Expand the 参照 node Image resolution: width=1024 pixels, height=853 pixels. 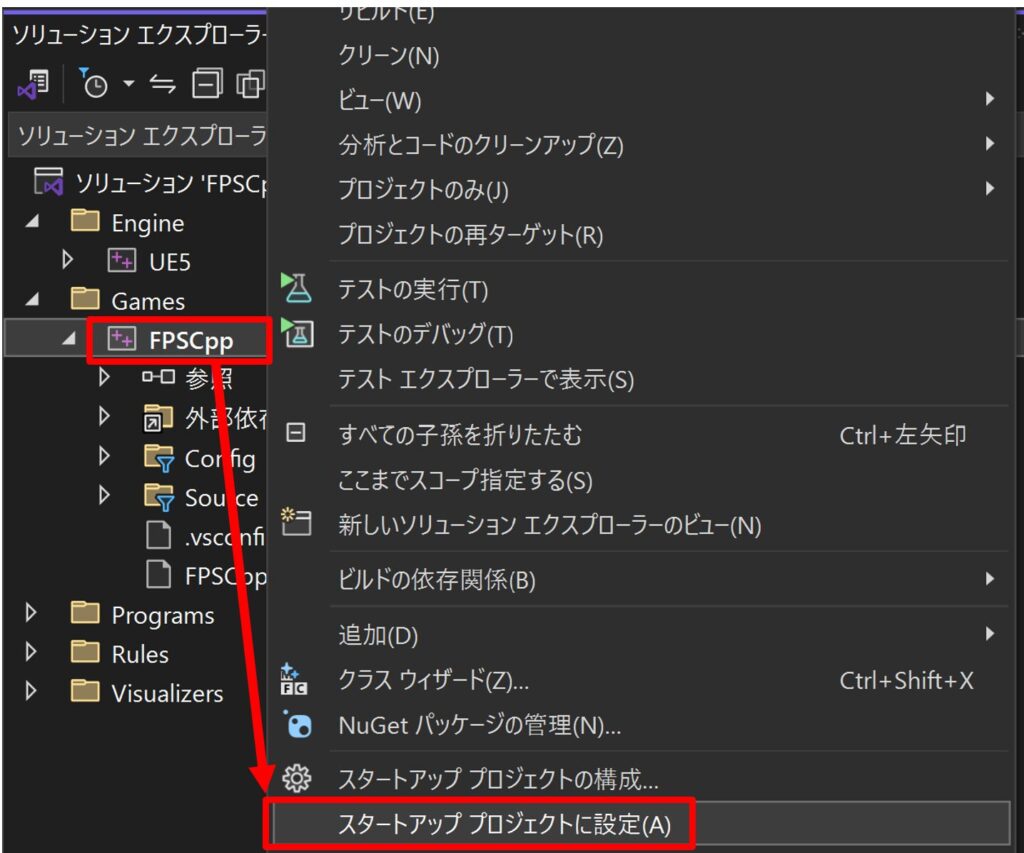point(103,377)
